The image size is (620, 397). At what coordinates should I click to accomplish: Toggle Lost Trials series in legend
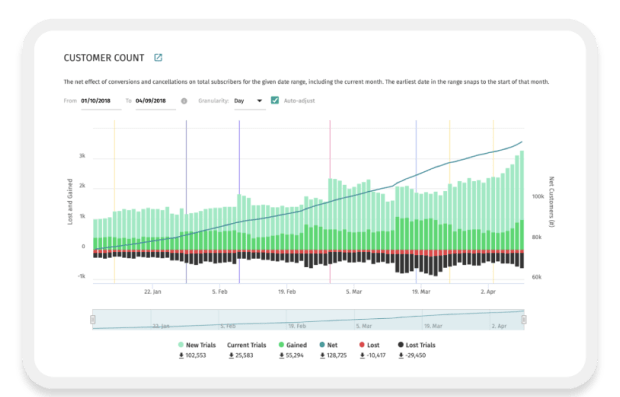pyautogui.click(x=416, y=345)
